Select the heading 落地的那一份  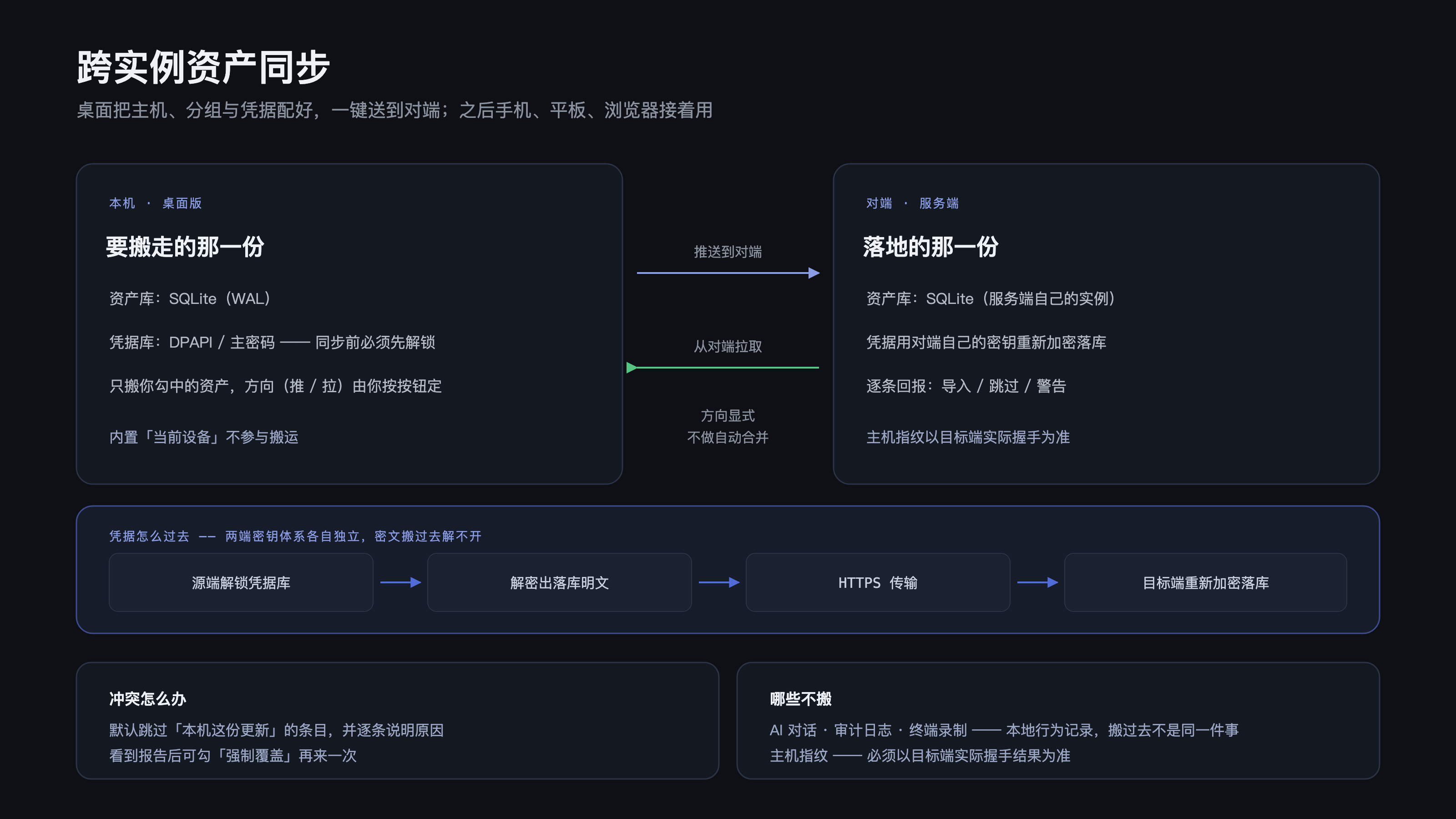(931, 247)
